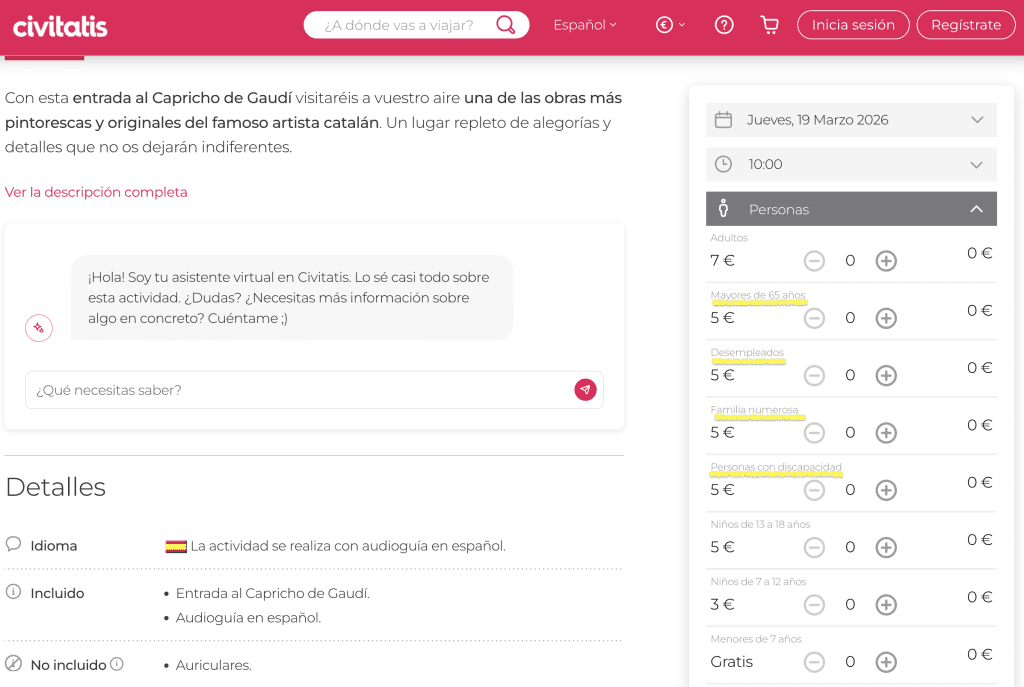Image resolution: width=1024 pixels, height=687 pixels.
Task: Increase Adultos count with plus button
Action: pos(886,261)
